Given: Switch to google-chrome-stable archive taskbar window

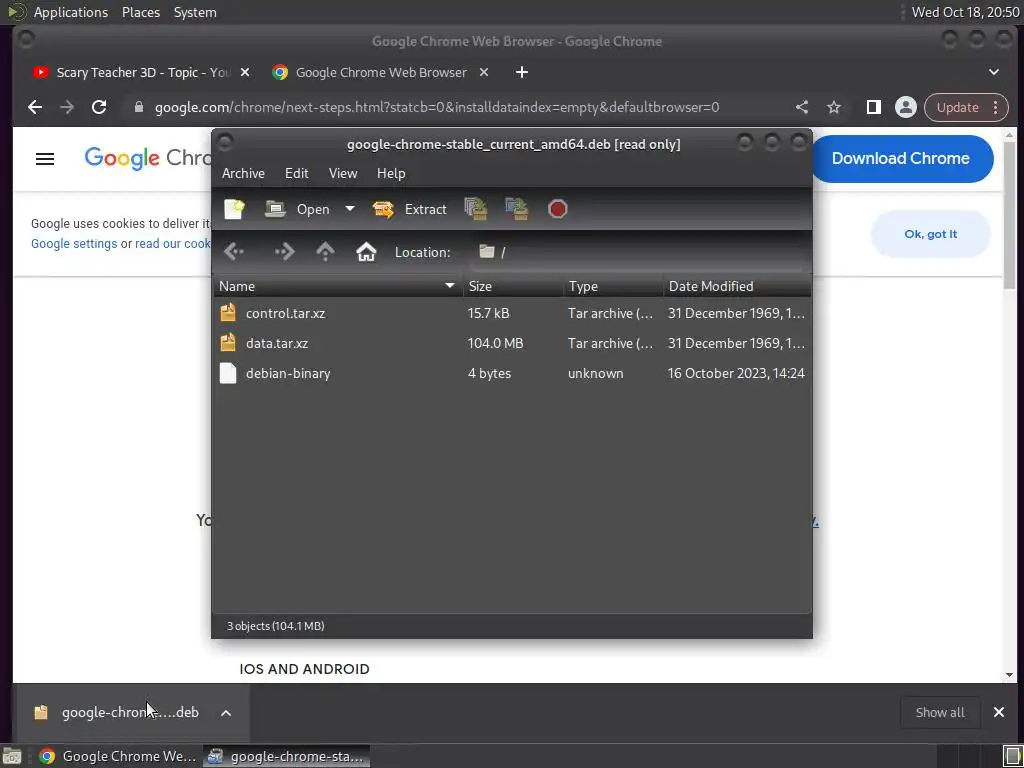Looking at the screenshot, I should click(287, 756).
